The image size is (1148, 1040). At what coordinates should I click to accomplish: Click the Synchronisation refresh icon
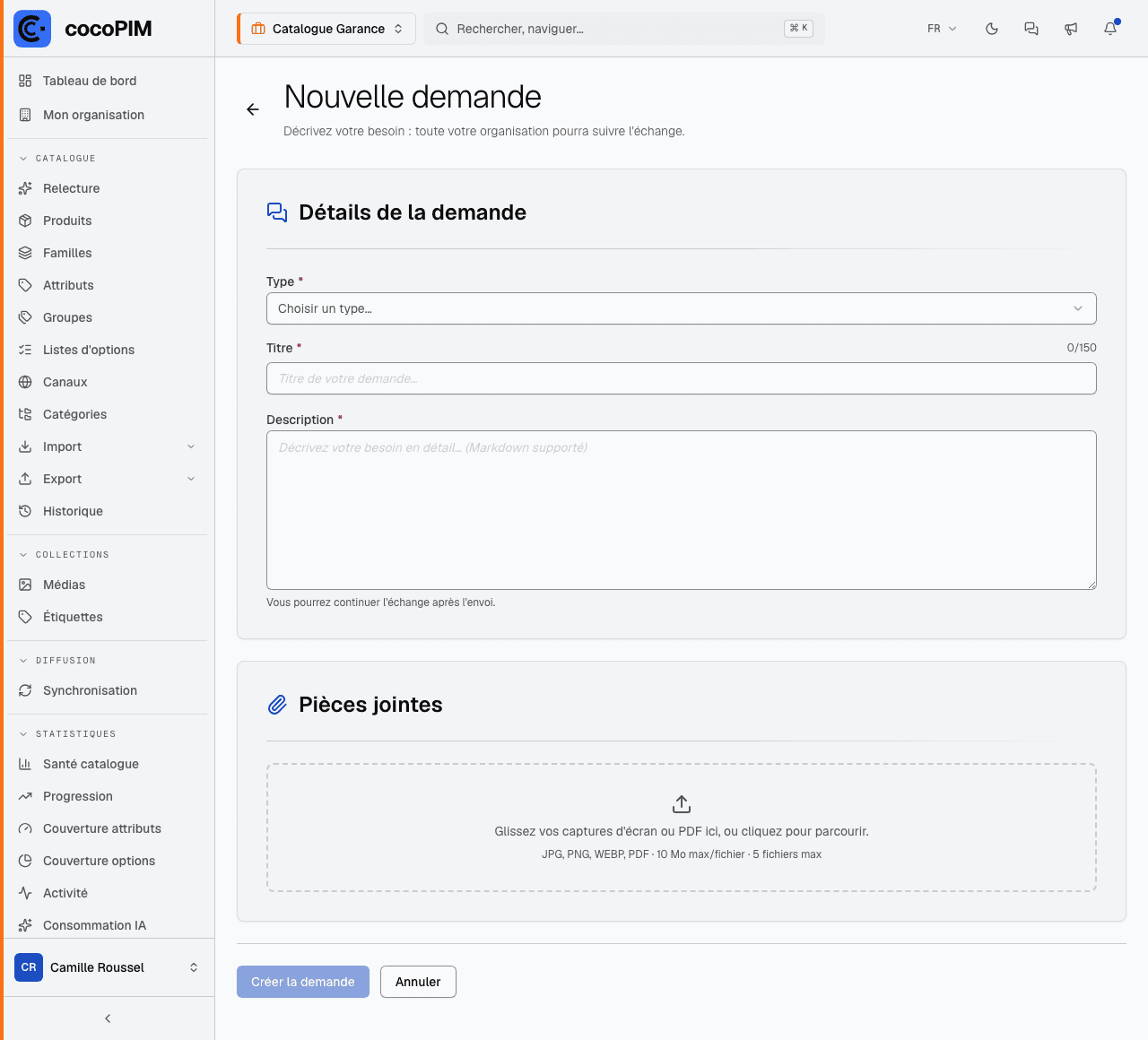click(25, 690)
